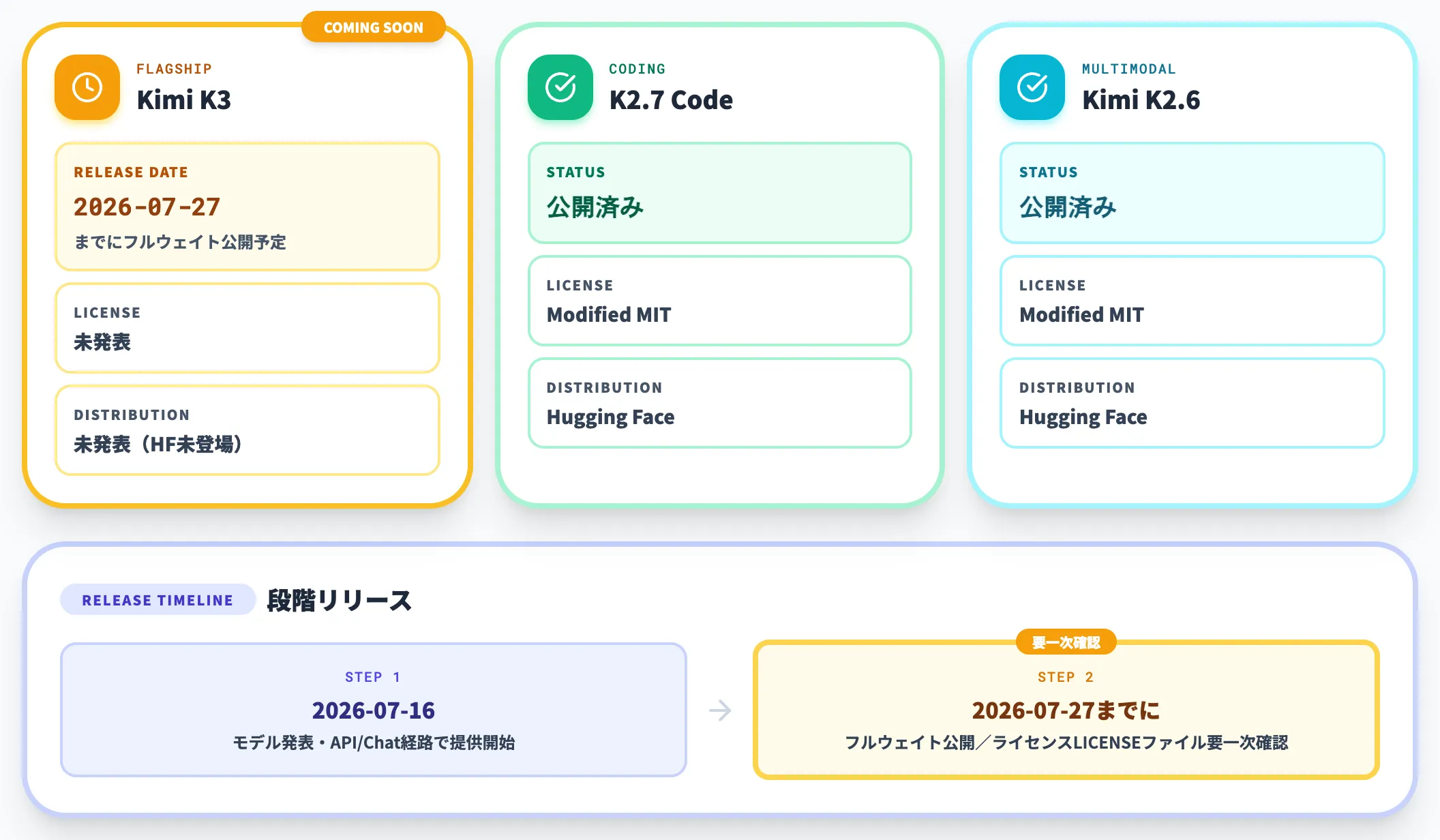Click DISTRIBUTION label in Kimi K2.6 card
The image size is (1440, 840).
1077,388
